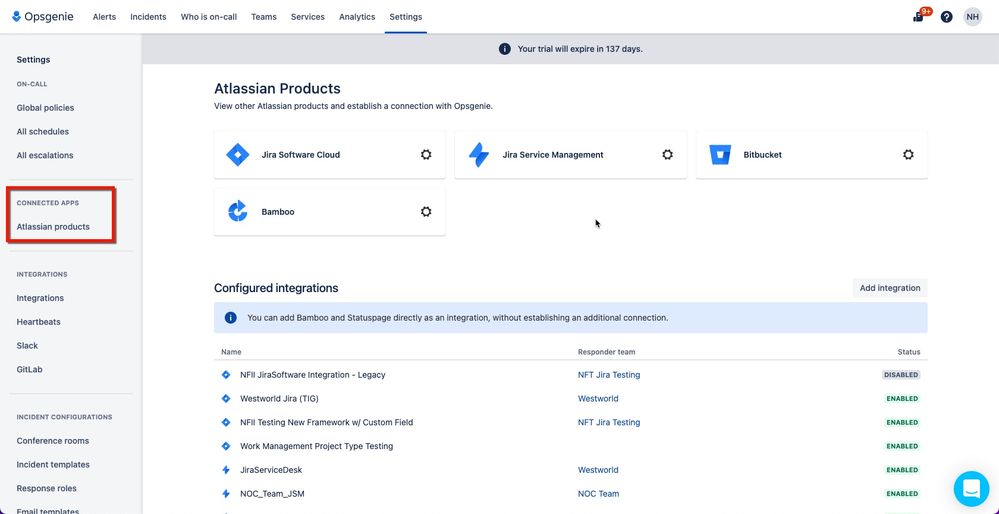Open GitLab in sidebar

[x=29, y=369]
